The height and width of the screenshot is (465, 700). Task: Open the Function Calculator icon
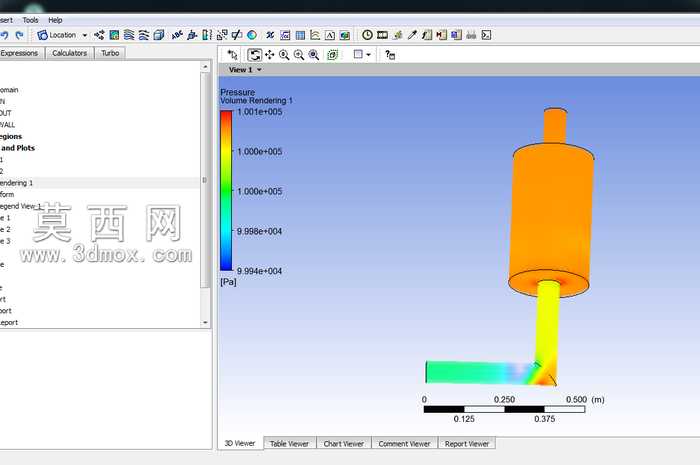tap(427, 35)
